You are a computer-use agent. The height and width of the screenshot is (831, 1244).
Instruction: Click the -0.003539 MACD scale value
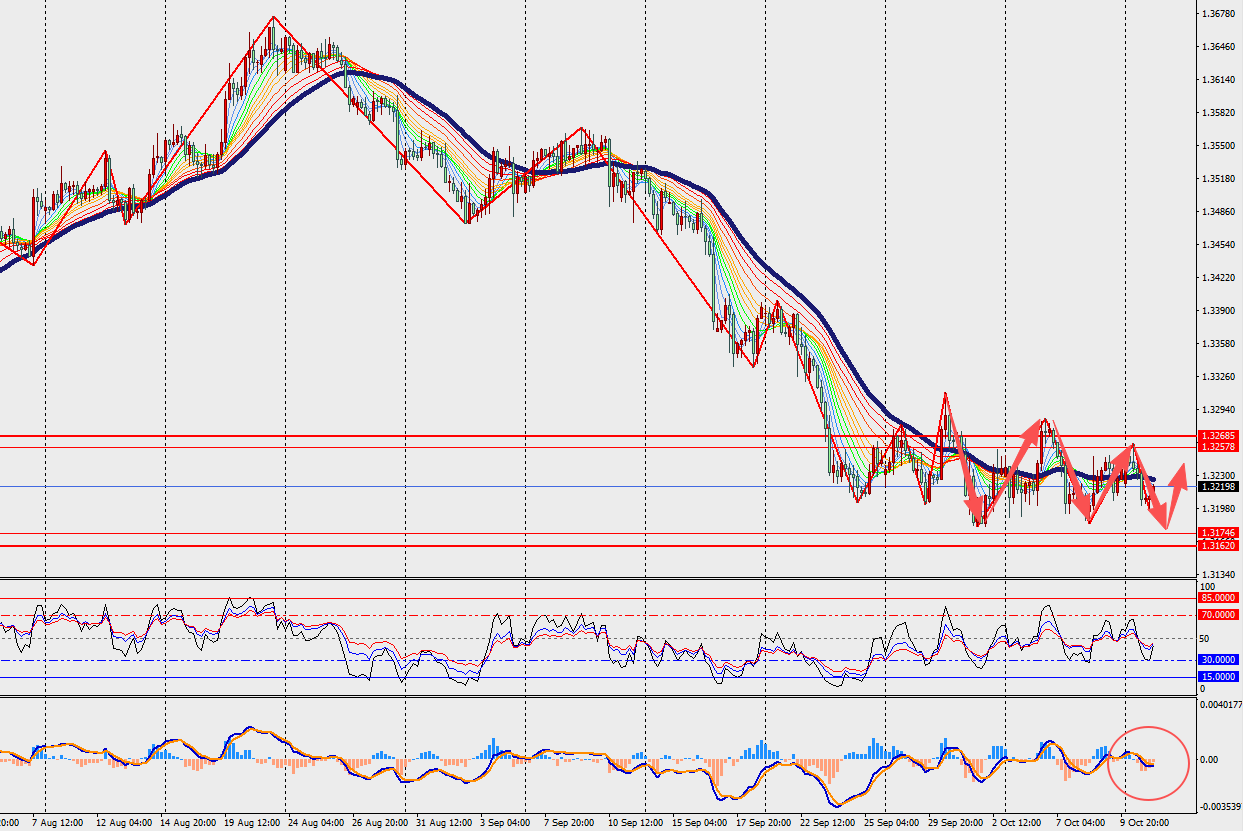coord(1219,806)
